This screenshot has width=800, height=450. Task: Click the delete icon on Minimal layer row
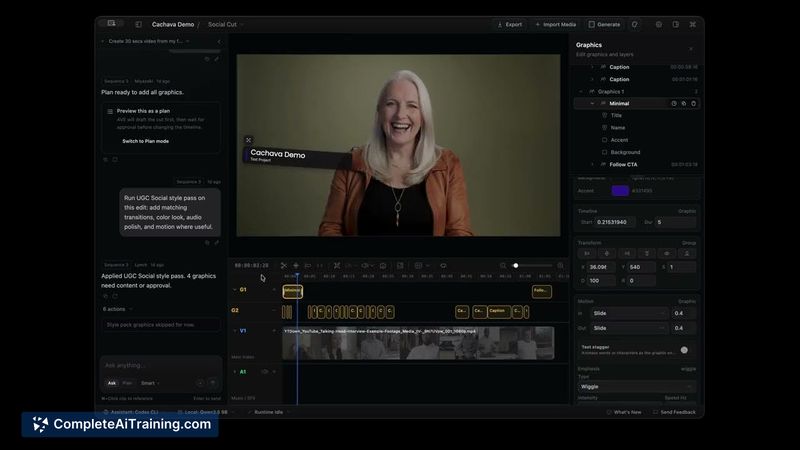point(693,104)
